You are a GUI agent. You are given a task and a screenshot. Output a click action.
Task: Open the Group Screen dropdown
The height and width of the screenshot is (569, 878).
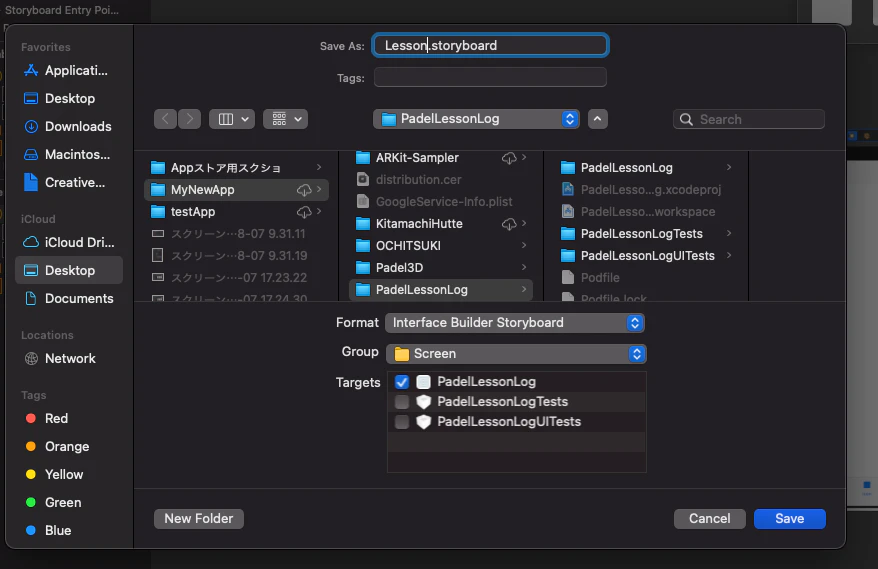coord(516,354)
